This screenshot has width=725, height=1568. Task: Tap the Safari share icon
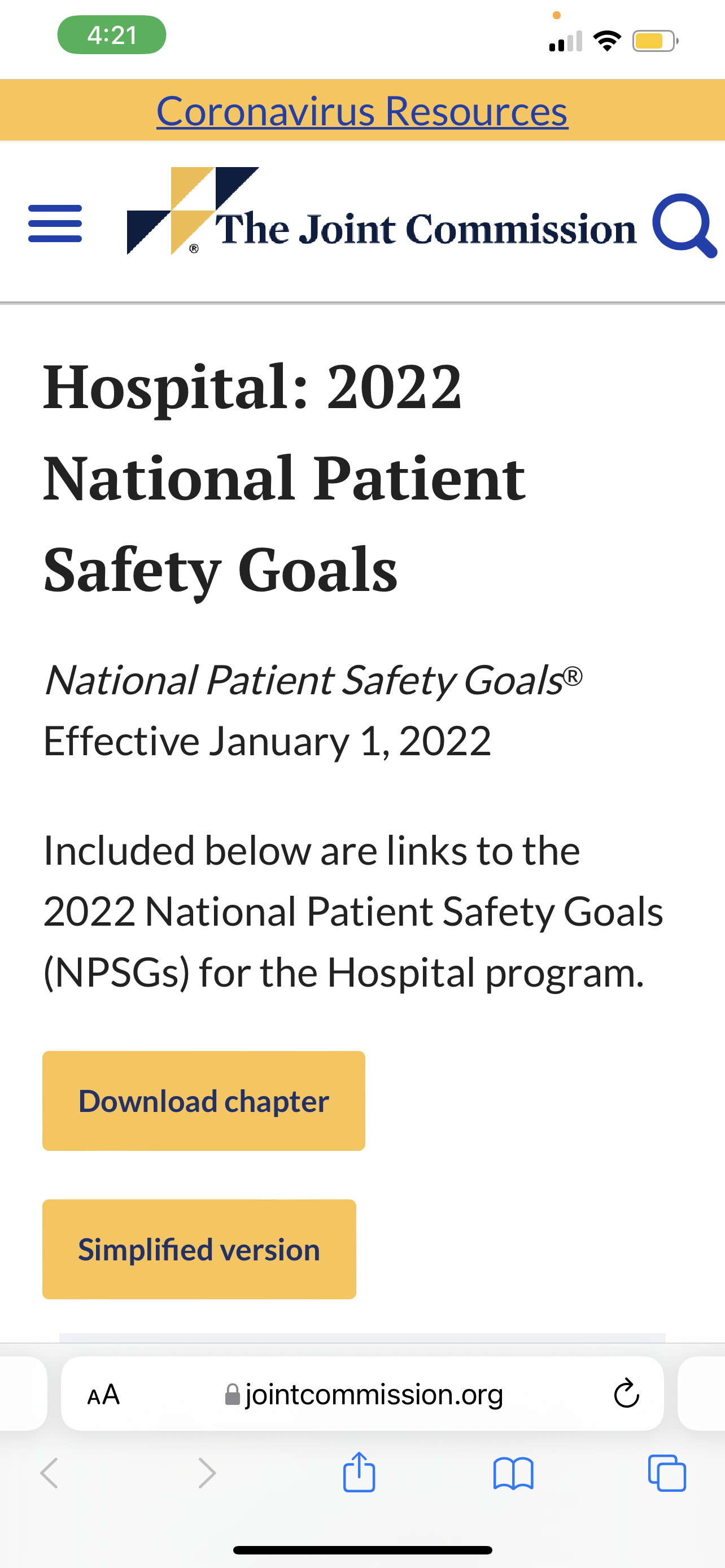coord(359,1472)
